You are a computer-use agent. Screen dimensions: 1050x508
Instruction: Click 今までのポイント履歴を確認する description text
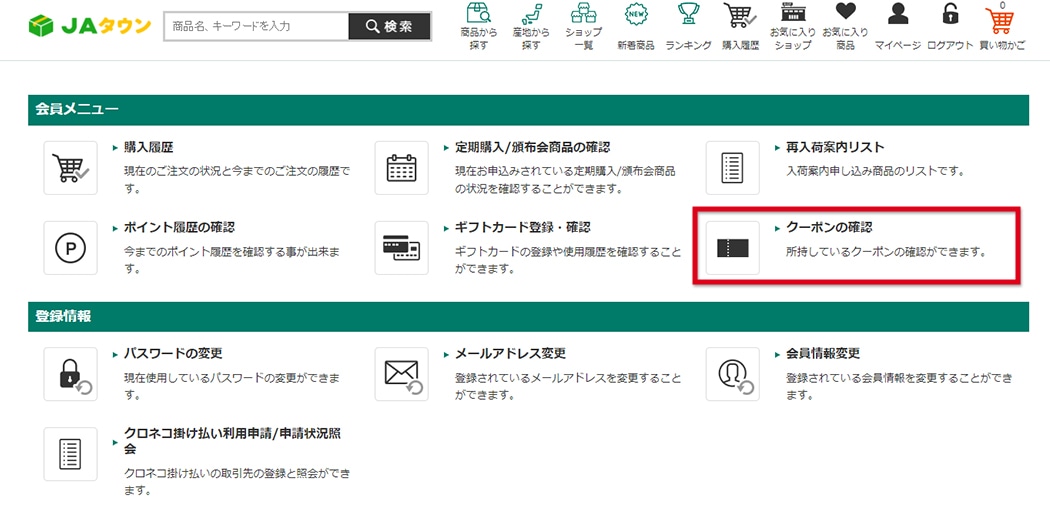(x=232, y=260)
